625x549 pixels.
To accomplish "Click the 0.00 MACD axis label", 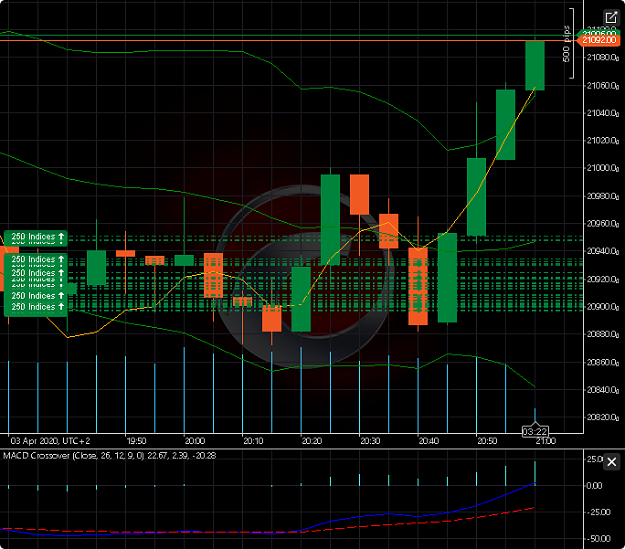I will click(594, 486).
